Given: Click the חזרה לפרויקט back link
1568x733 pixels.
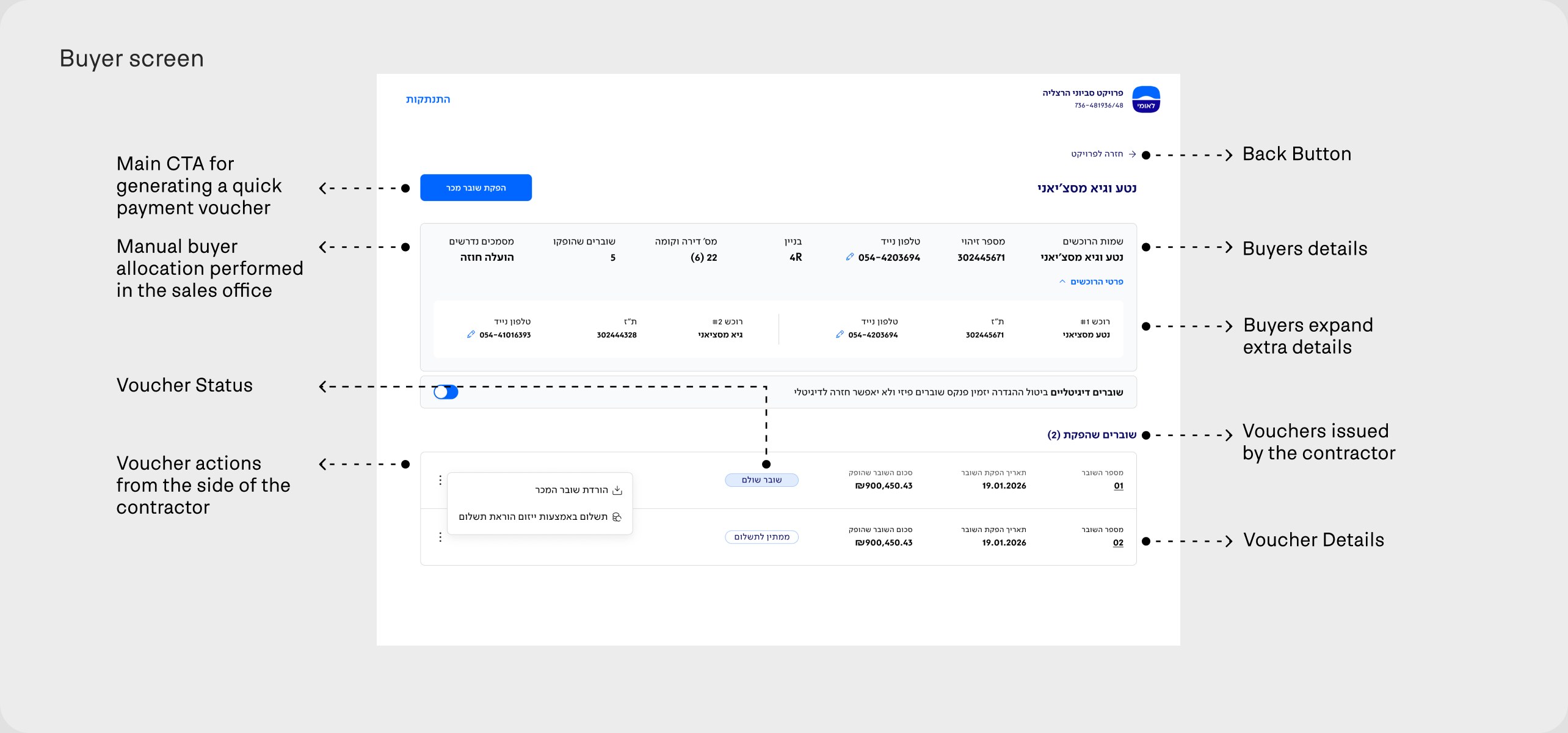Looking at the screenshot, I should (1097, 154).
